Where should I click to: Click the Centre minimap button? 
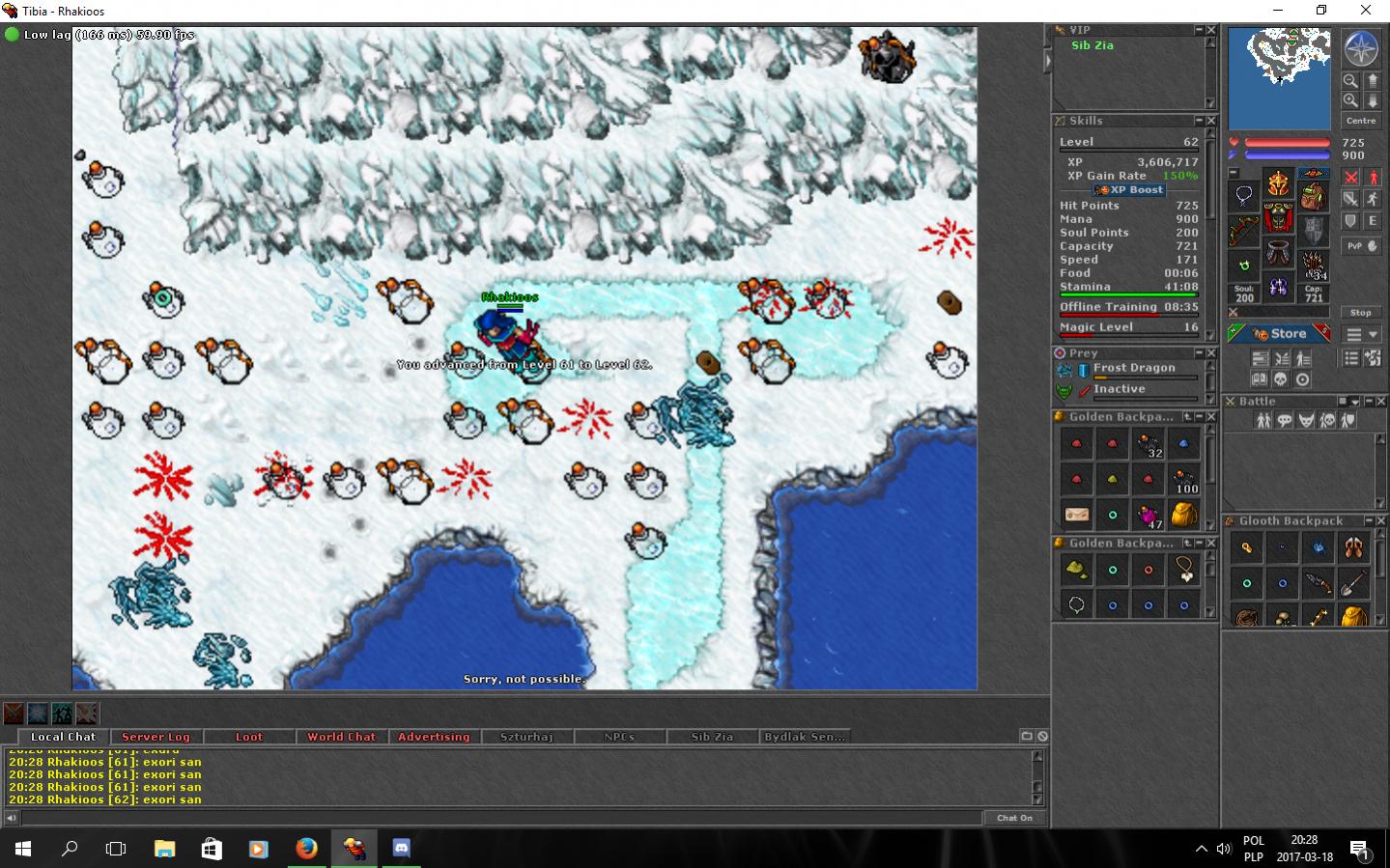1361,121
